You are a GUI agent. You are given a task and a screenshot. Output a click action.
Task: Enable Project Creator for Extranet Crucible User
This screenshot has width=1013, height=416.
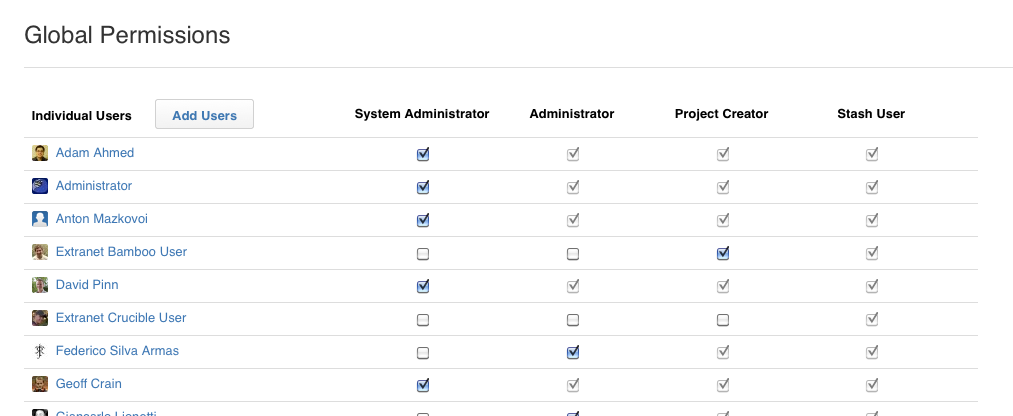click(x=723, y=320)
